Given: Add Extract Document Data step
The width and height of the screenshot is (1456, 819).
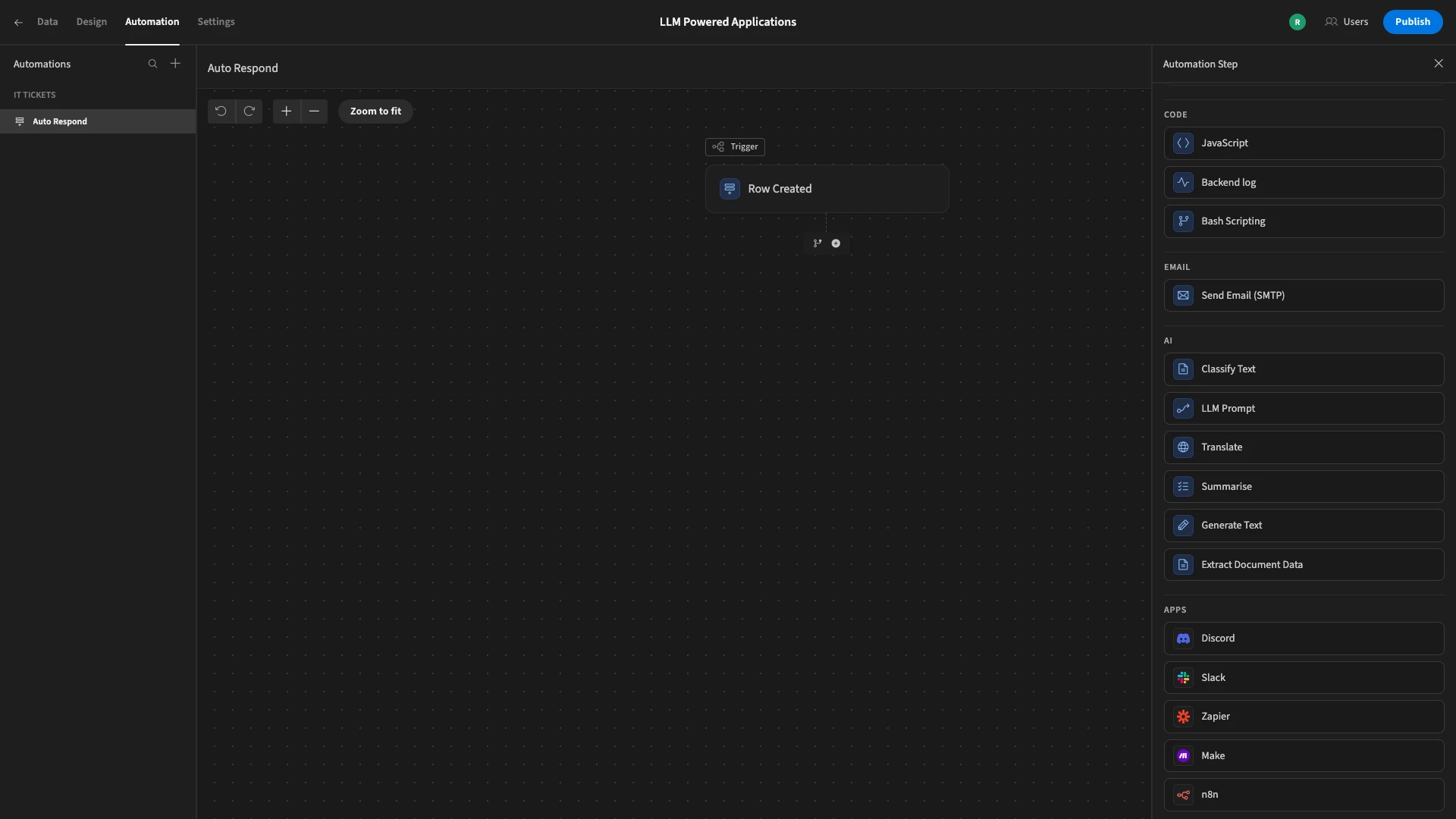Looking at the screenshot, I should tap(1304, 565).
